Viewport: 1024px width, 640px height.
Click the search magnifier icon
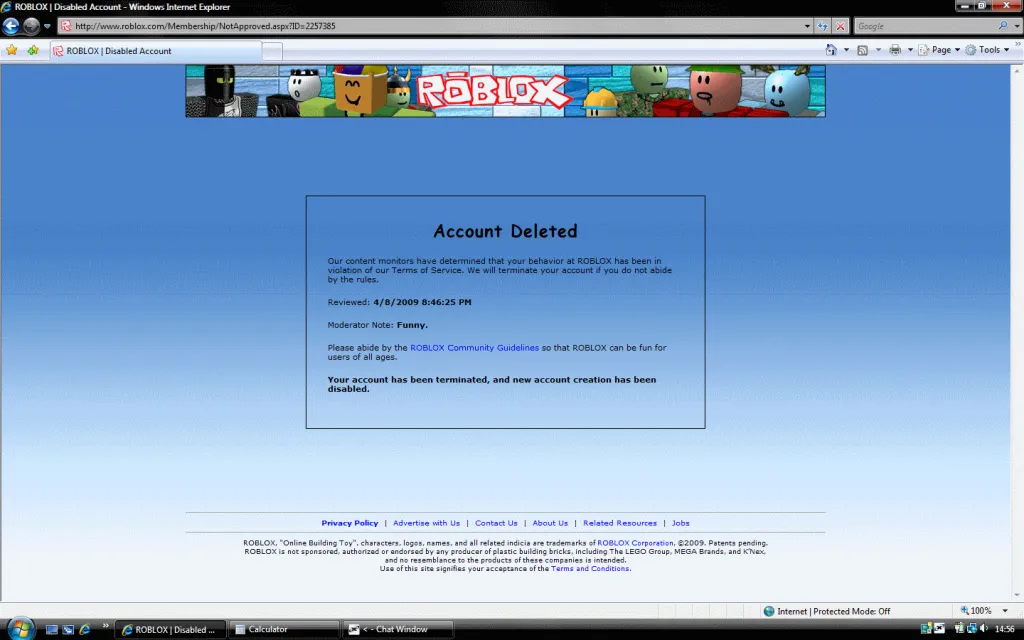click(x=1003, y=26)
